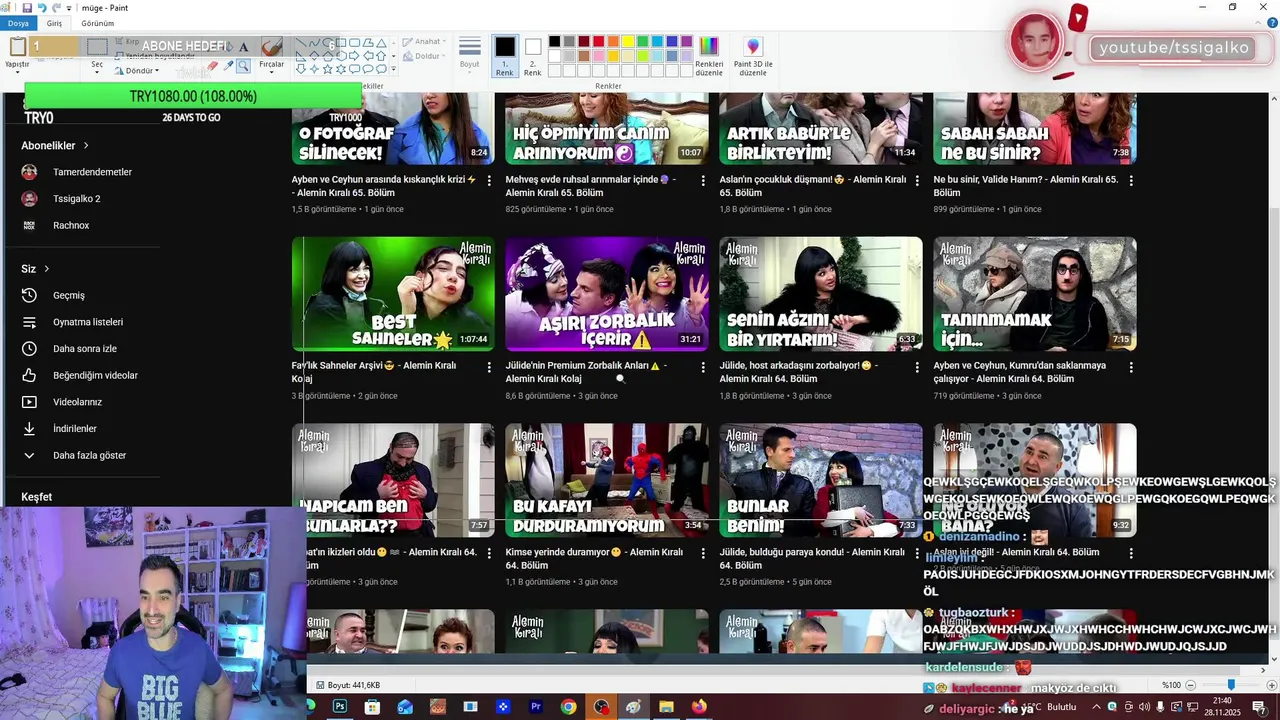This screenshot has height=720, width=1280.
Task: Activate 1. Renk foreground color
Action: [x=505, y=56]
